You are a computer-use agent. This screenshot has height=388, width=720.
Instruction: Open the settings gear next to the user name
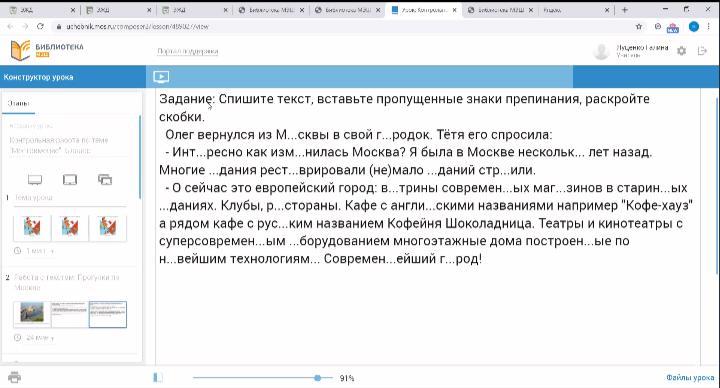[681, 51]
